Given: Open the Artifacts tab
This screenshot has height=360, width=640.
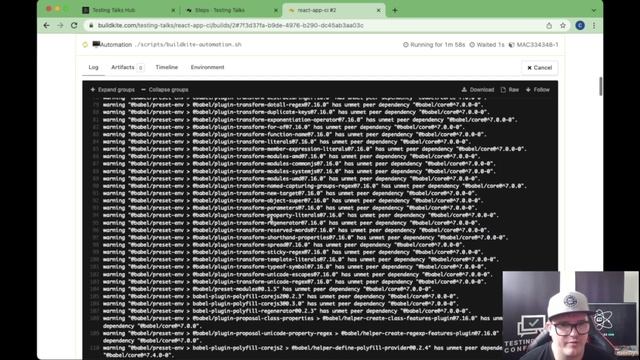Looking at the screenshot, I should (x=127, y=67).
